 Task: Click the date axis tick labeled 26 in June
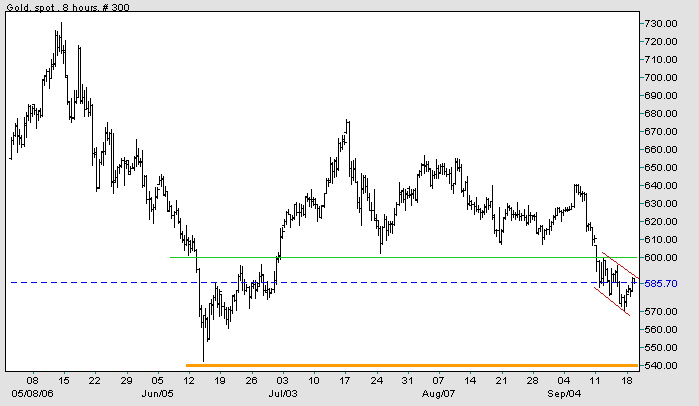point(251,381)
